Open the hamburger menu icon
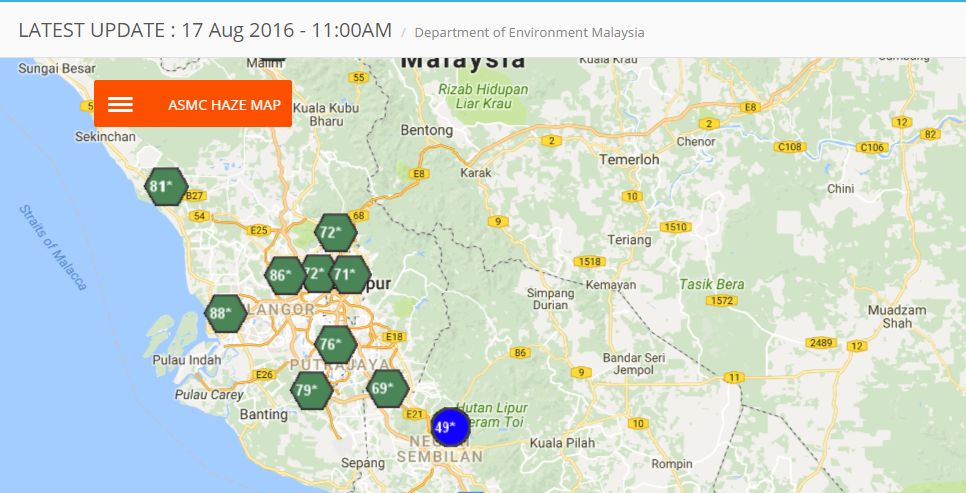Viewport: 966px width, 493px height. pos(120,105)
